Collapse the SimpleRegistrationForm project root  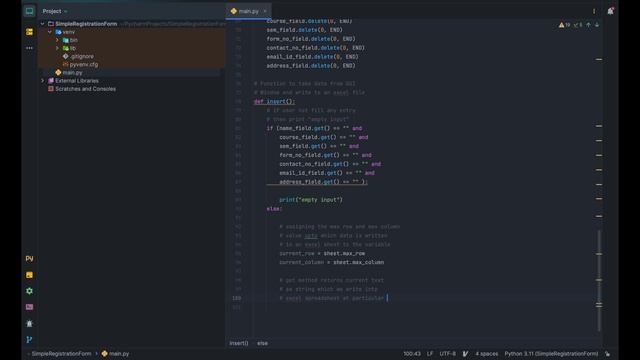tap(42, 24)
